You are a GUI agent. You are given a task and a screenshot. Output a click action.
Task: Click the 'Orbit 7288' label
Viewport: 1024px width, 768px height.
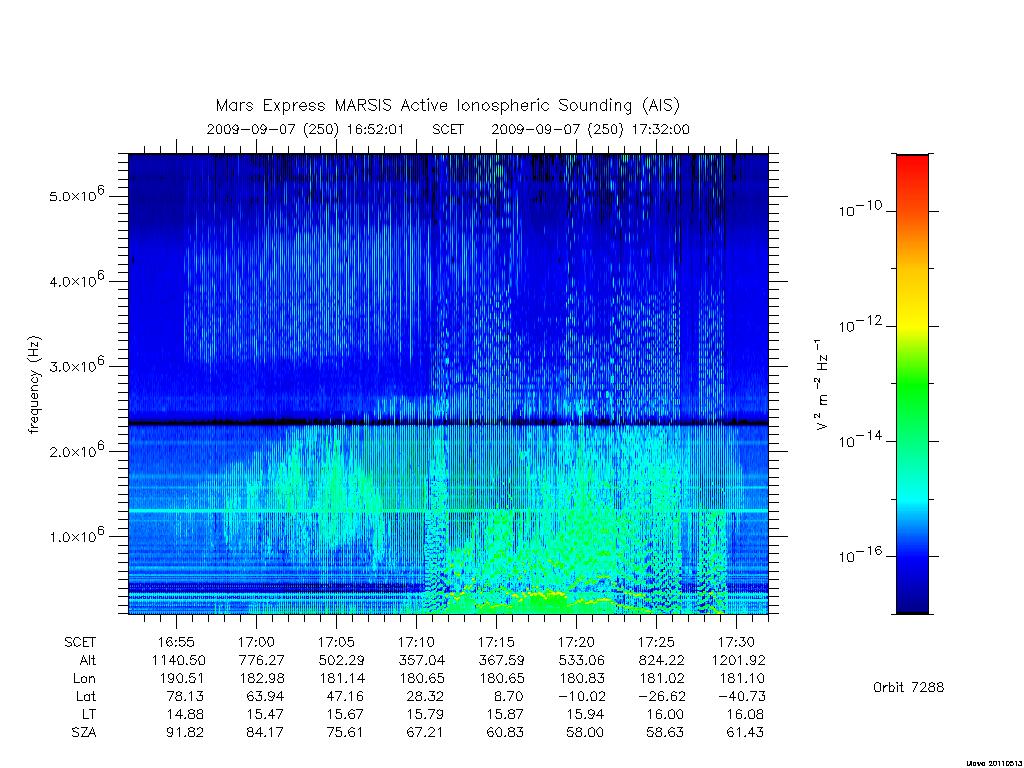click(908, 687)
